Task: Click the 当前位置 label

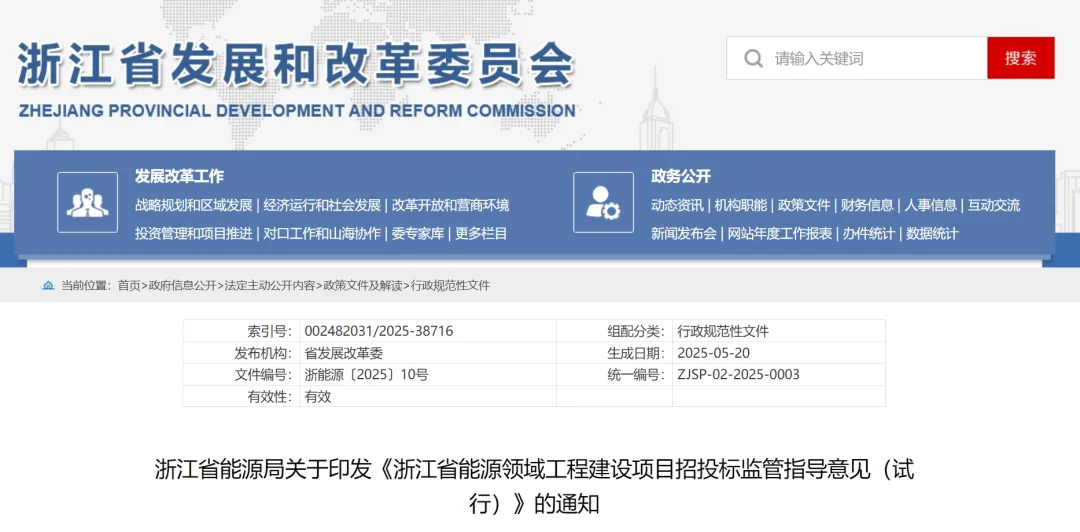Action: (x=85, y=285)
